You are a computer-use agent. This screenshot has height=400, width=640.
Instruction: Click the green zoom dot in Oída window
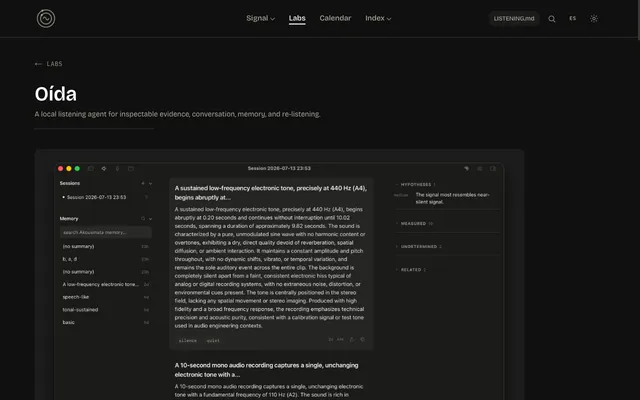pyautogui.click(x=77, y=169)
